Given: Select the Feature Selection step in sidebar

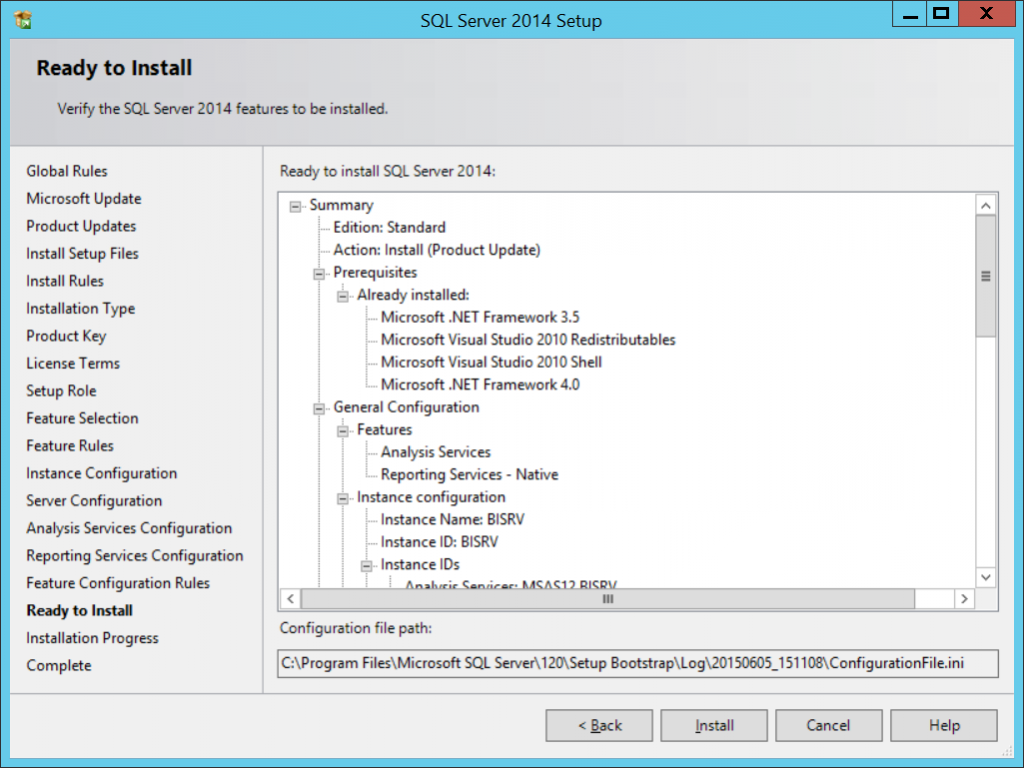Looking at the screenshot, I should tap(81, 418).
